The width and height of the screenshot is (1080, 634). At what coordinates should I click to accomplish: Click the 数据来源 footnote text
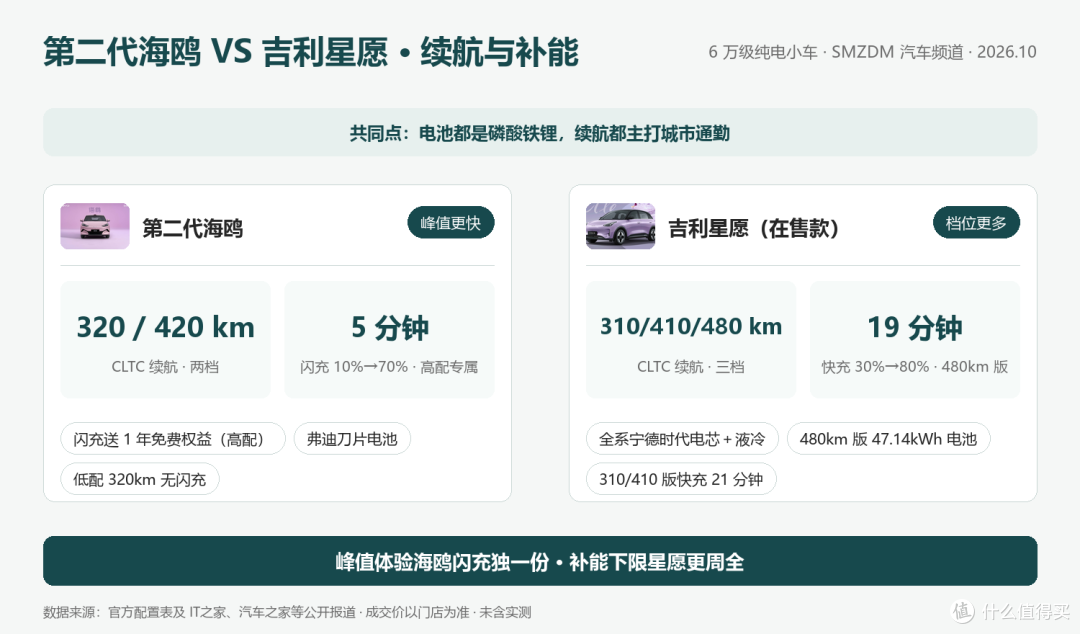pos(287,612)
